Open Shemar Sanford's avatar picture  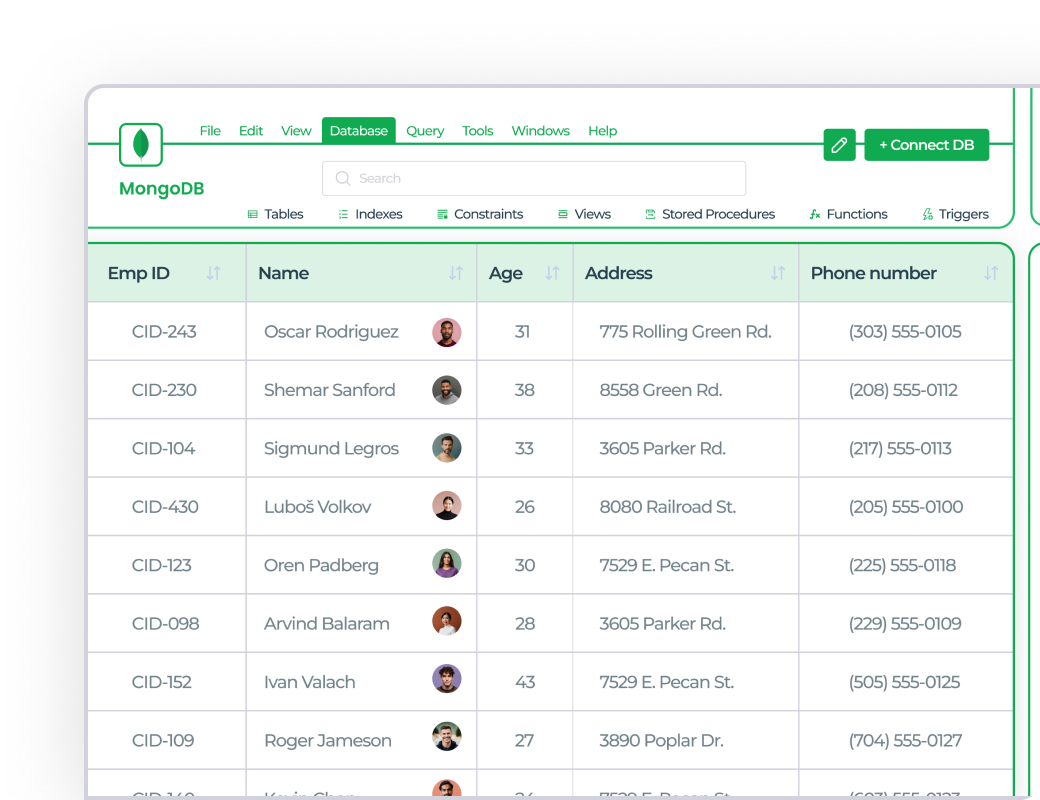coord(446,390)
